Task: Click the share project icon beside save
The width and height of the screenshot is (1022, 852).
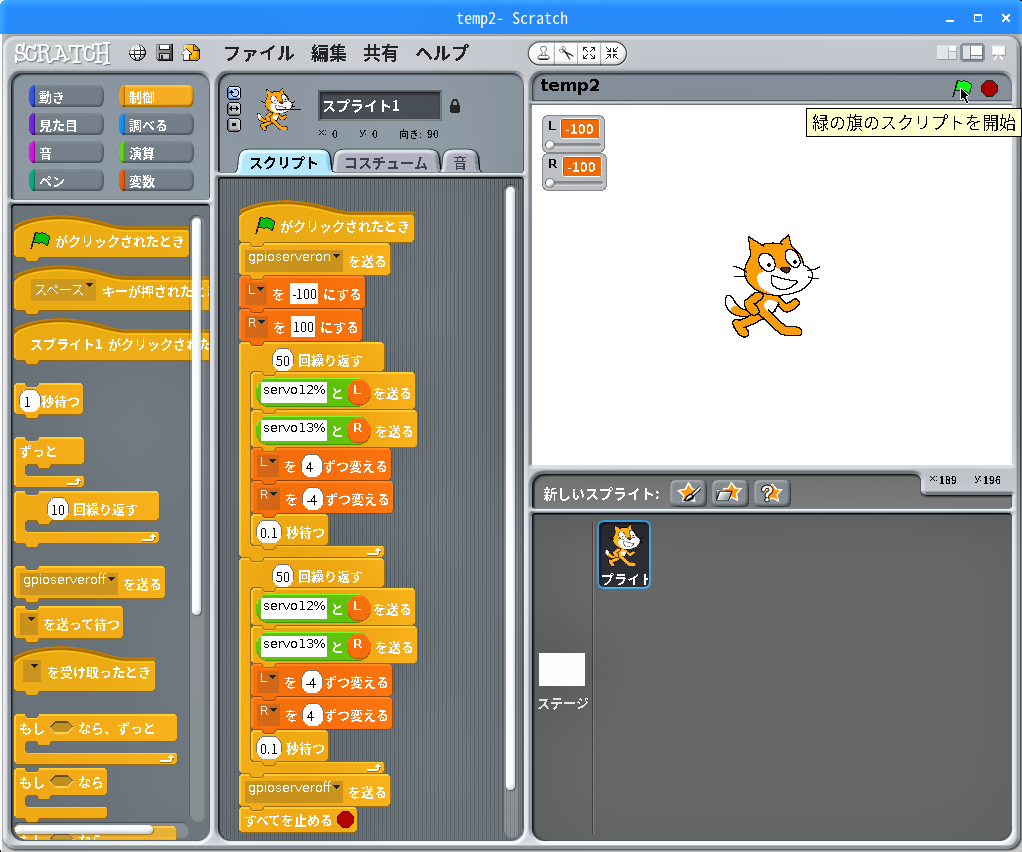Action: tap(192, 53)
